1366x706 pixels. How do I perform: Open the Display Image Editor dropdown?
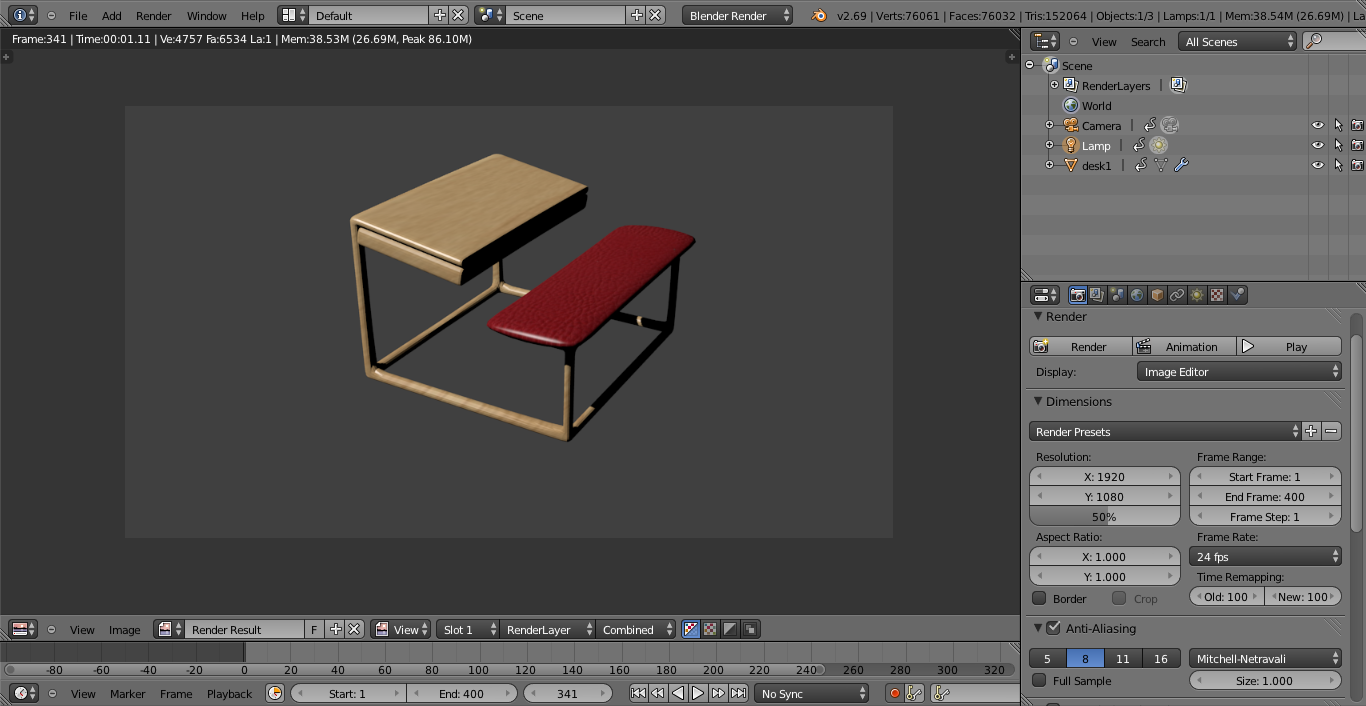tap(1239, 371)
